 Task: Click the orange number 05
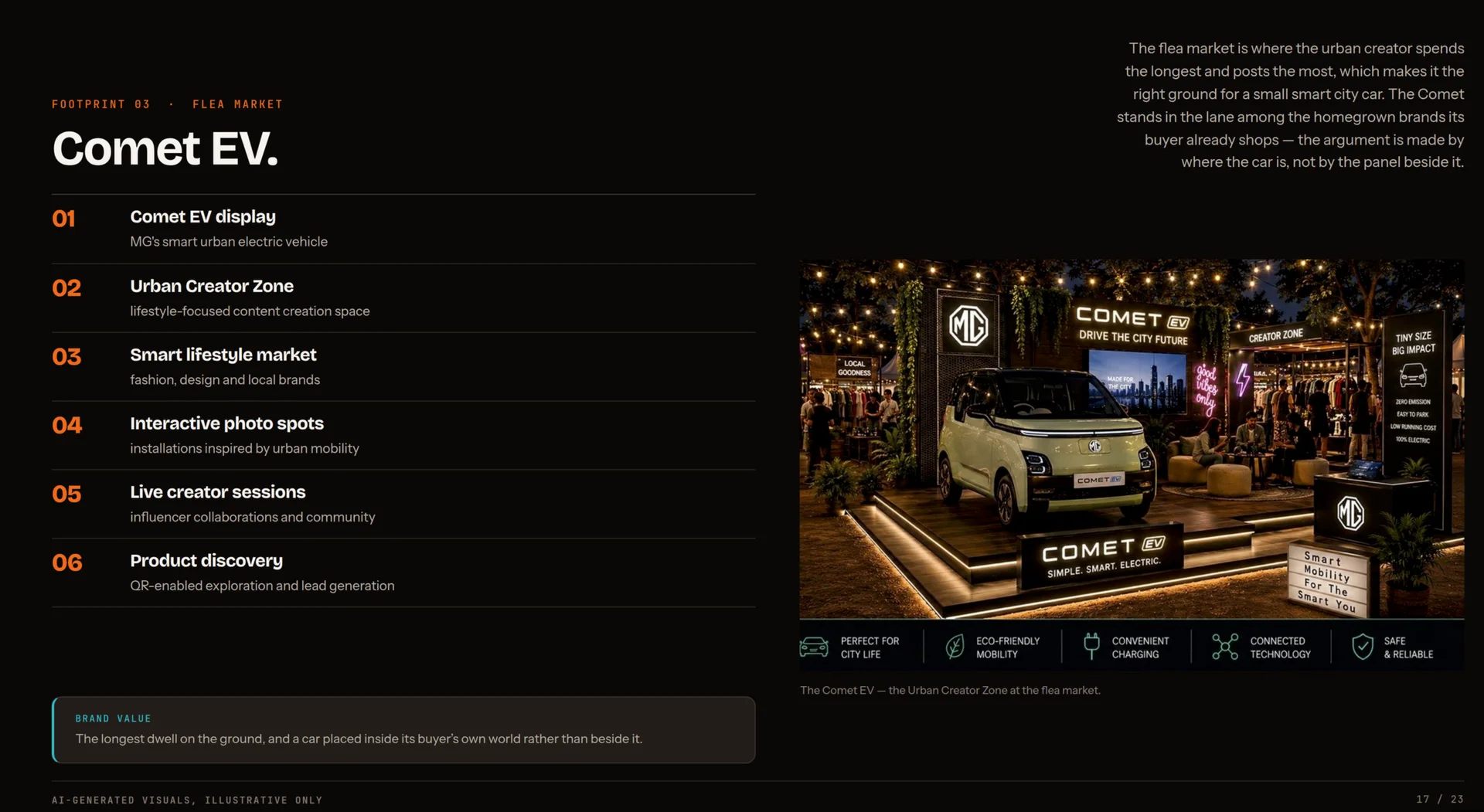(x=66, y=494)
